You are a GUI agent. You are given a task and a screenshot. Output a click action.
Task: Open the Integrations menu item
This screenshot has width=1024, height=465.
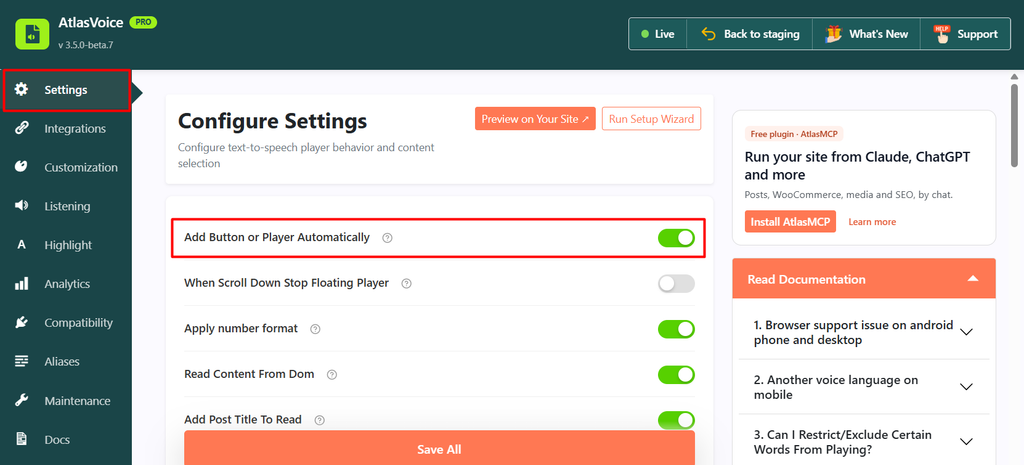pos(66,129)
